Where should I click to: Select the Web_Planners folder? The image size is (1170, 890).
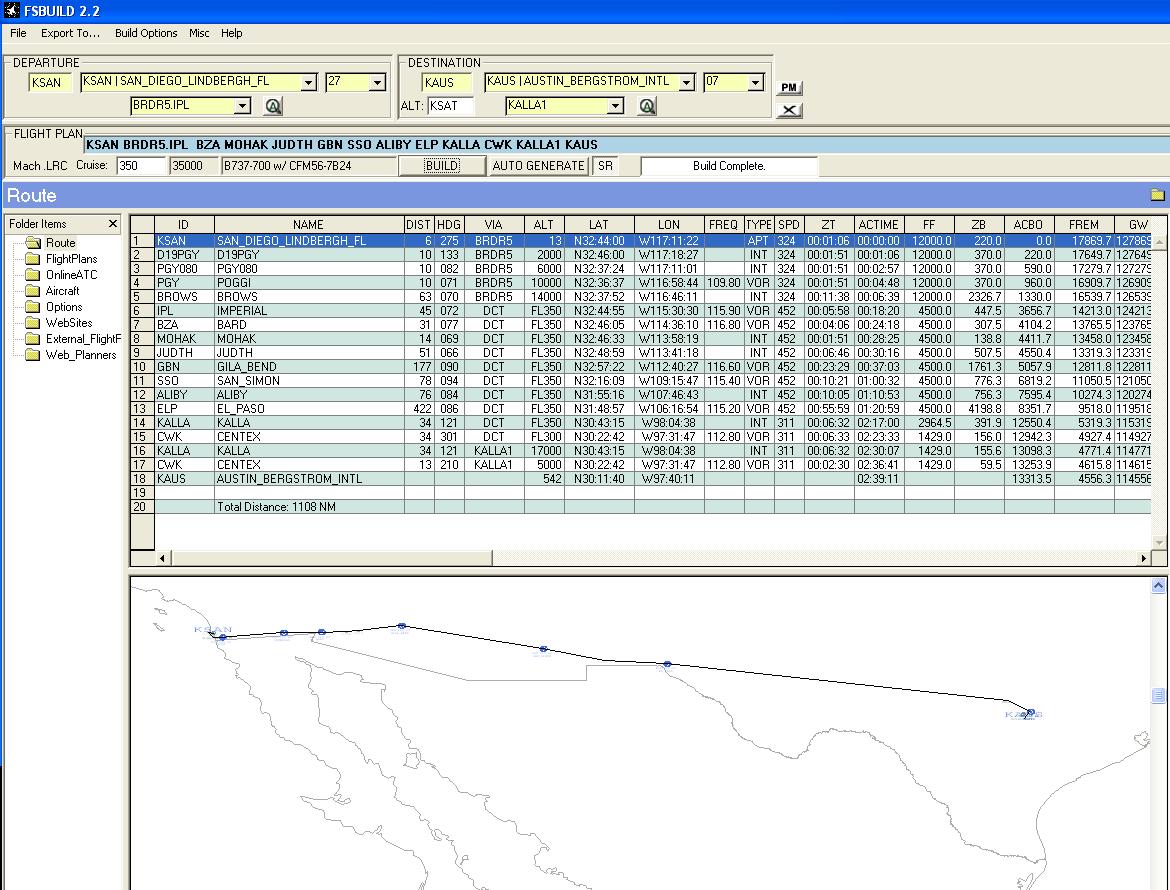pos(81,354)
